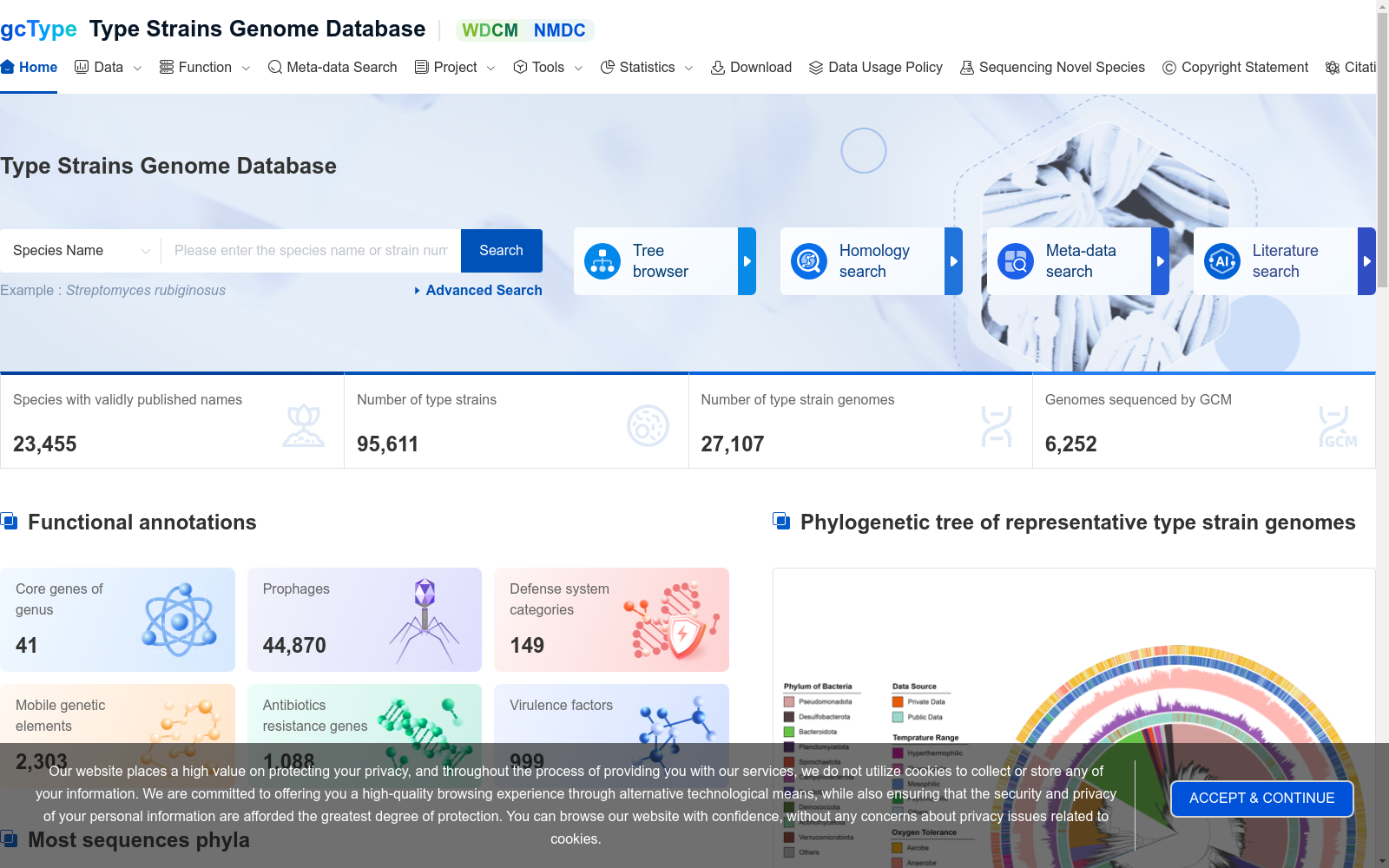The image size is (1389, 868).
Task: Click the Private Data legend color swatch
Action: (898, 701)
